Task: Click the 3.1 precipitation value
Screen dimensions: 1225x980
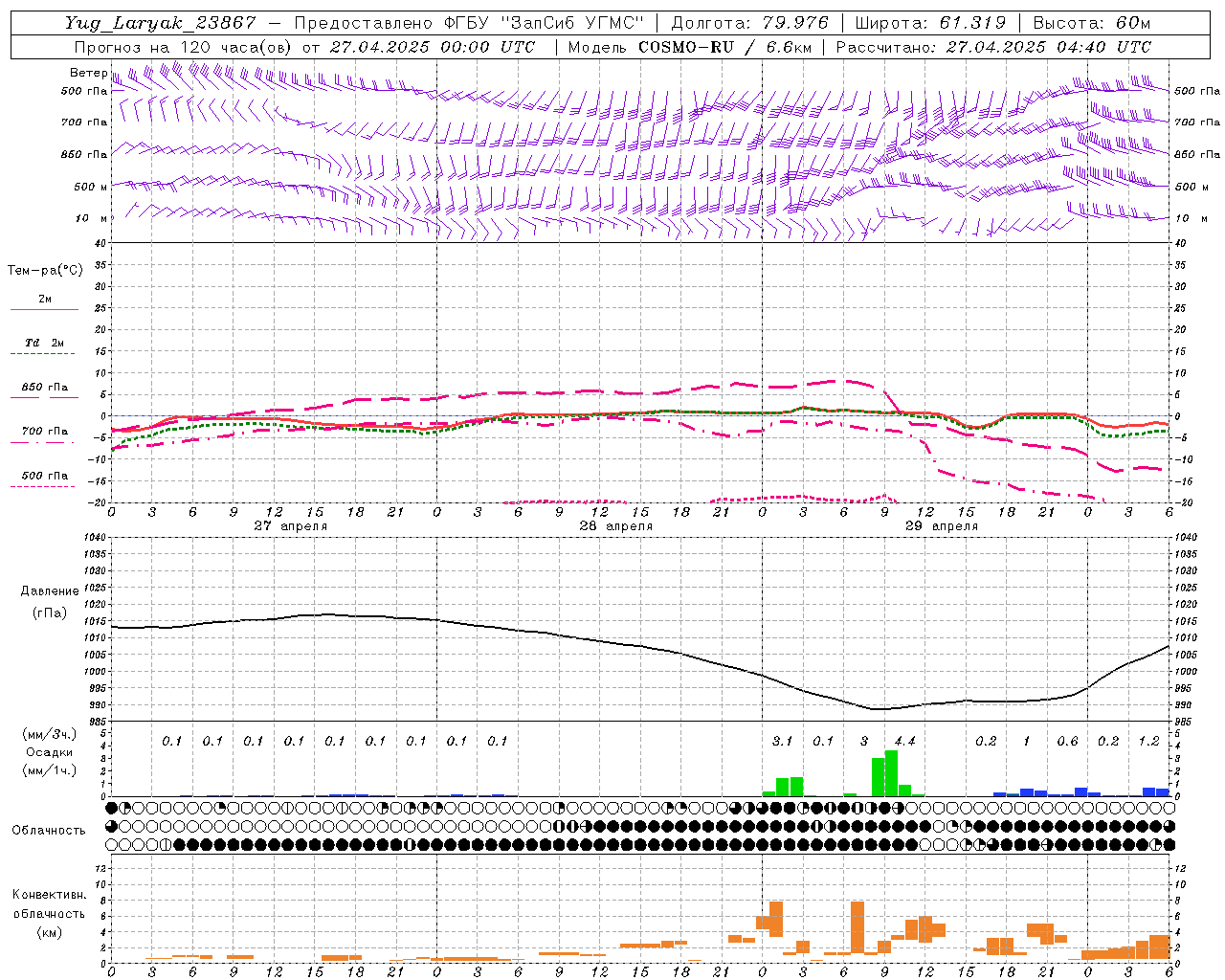Action: tap(783, 742)
